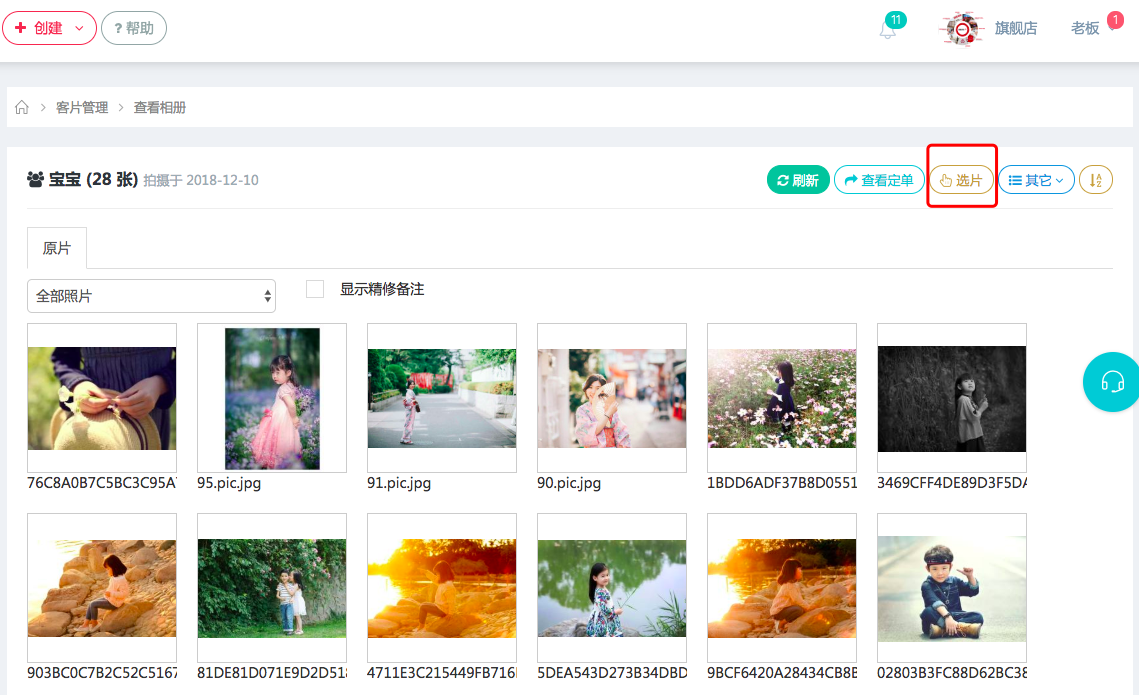Open the 95.pic.jpg photo thumbnail
The height and width of the screenshot is (695, 1139).
point(272,398)
